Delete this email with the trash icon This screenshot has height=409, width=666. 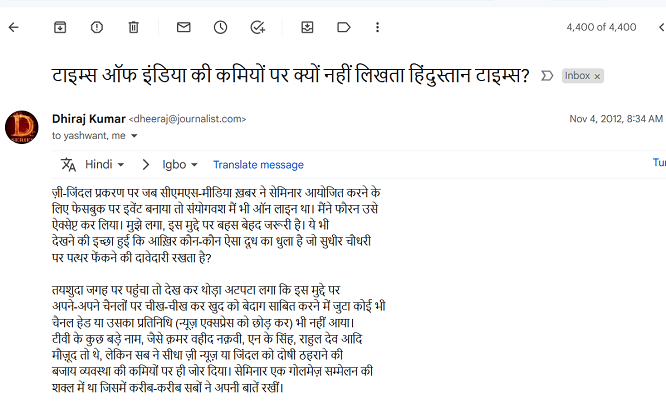133,28
